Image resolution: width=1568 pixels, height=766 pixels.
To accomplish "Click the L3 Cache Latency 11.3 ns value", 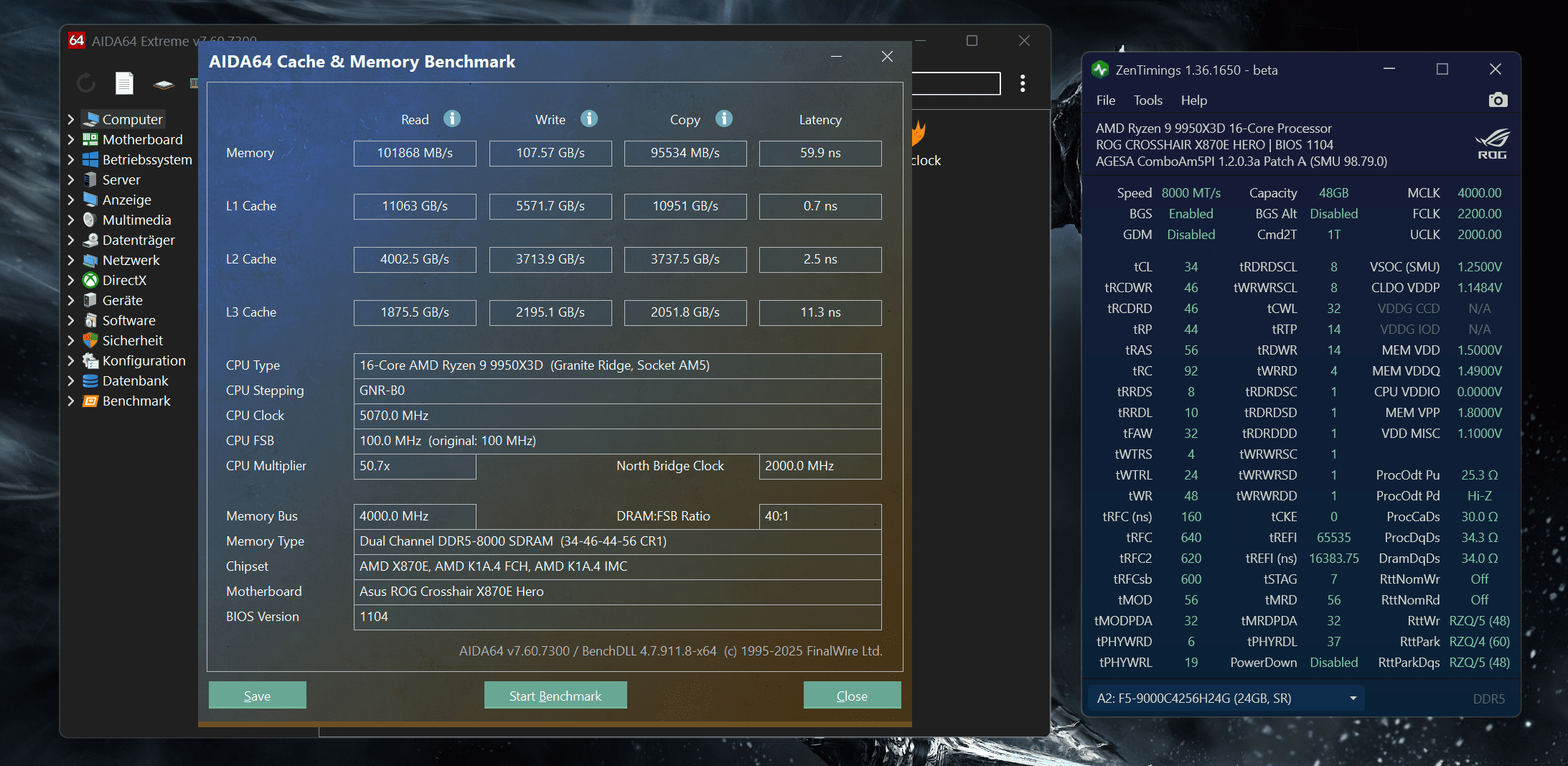I will (x=820, y=312).
